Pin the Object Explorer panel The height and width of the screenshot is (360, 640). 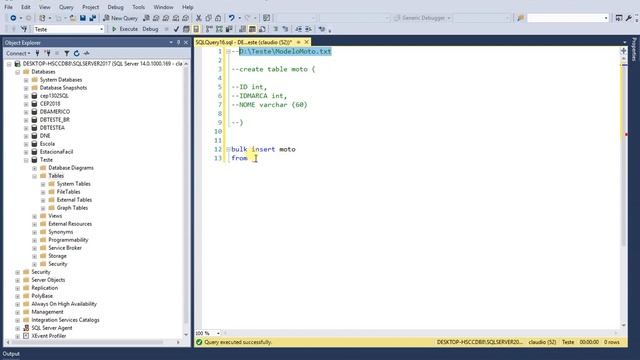click(x=178, y=42)
